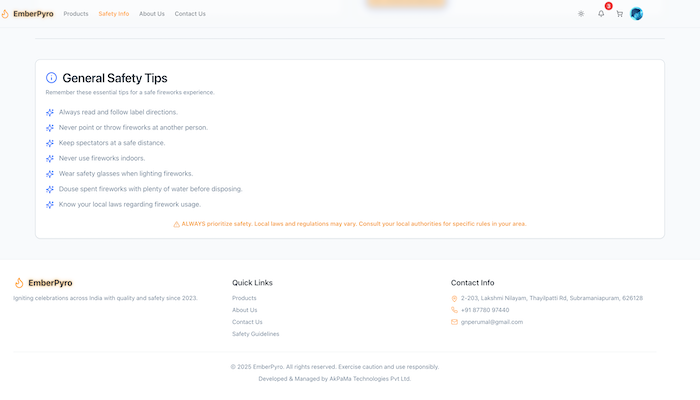Click the email gnperumal@gmail.com

(x=492, y=322)
